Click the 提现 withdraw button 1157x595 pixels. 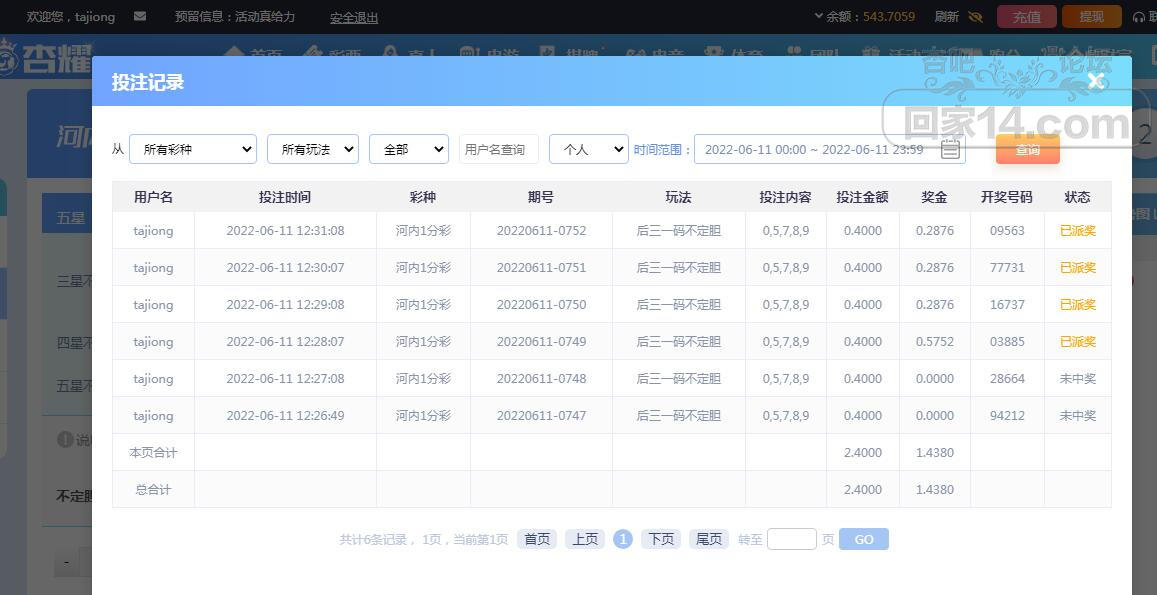pyautogui.click(x=1091, y=17)
